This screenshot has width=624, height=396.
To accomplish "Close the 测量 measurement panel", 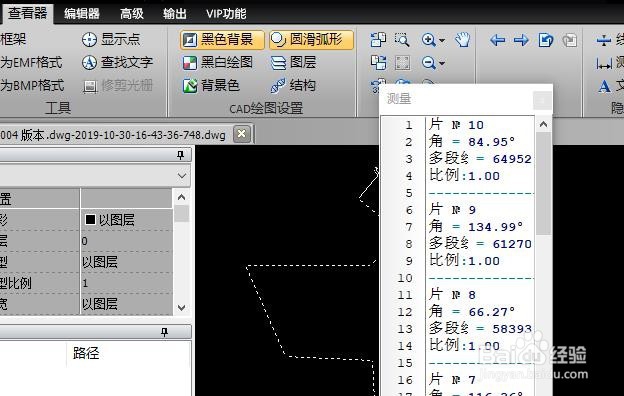I will pos(542,100).
